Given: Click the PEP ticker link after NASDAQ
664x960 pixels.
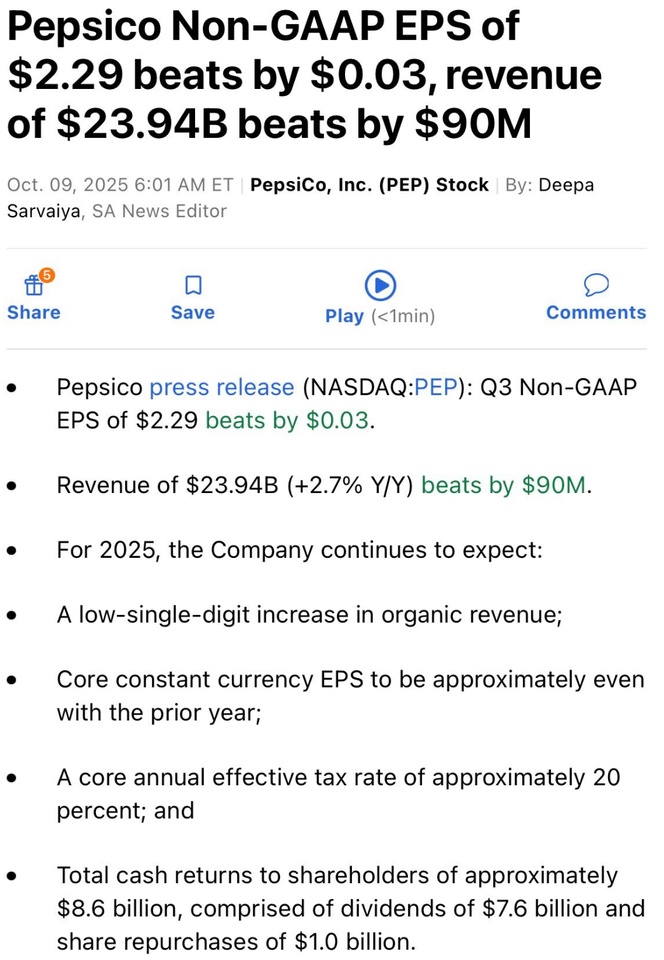Looking at the screenshot, I should pos(435,388).
